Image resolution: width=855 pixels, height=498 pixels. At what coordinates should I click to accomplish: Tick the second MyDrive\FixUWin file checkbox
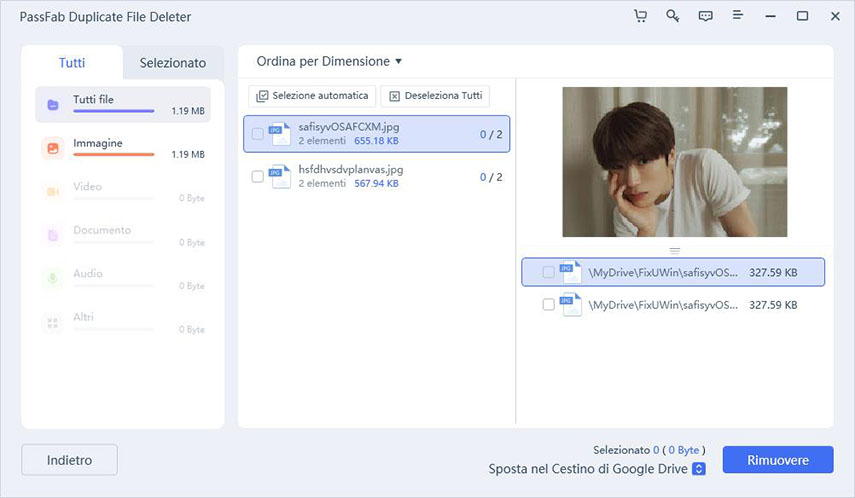(548, 305)
